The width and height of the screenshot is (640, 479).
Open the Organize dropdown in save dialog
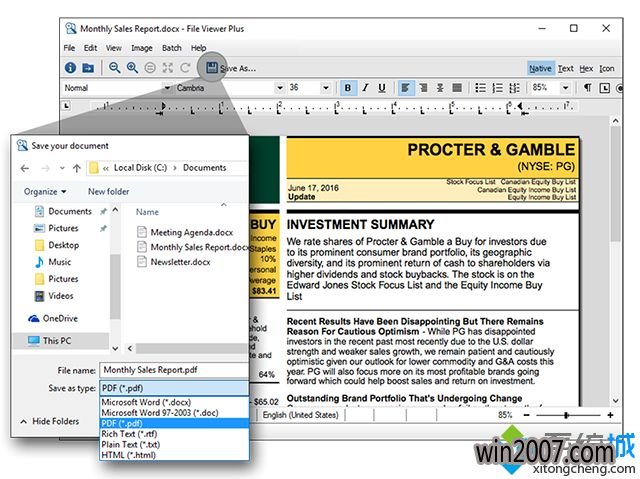pos(45,191)
